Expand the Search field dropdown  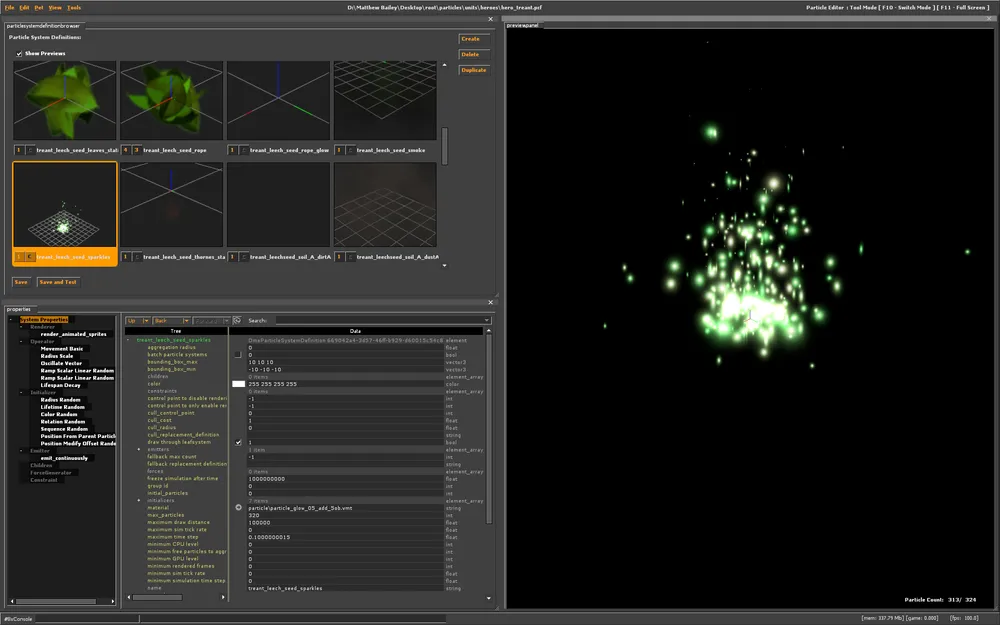pos(486,320)
